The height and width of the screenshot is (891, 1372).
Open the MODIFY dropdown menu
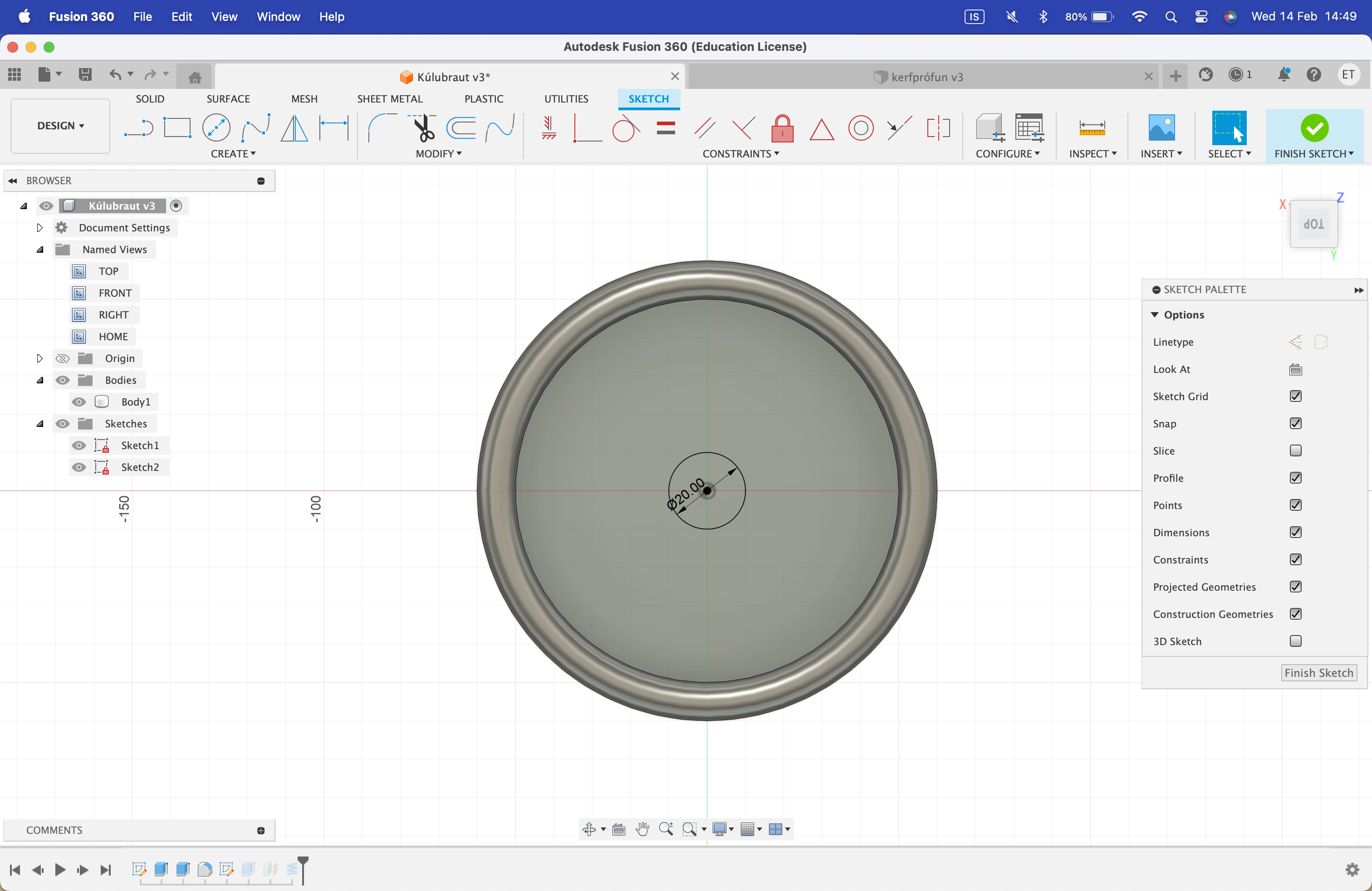pos(439,154)
